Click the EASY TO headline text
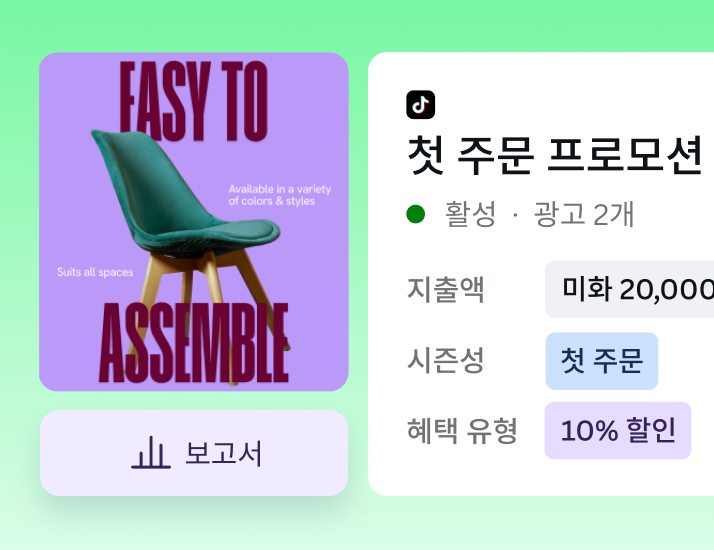The width and height of the screenshot is (714, 550). click(194, 100)
